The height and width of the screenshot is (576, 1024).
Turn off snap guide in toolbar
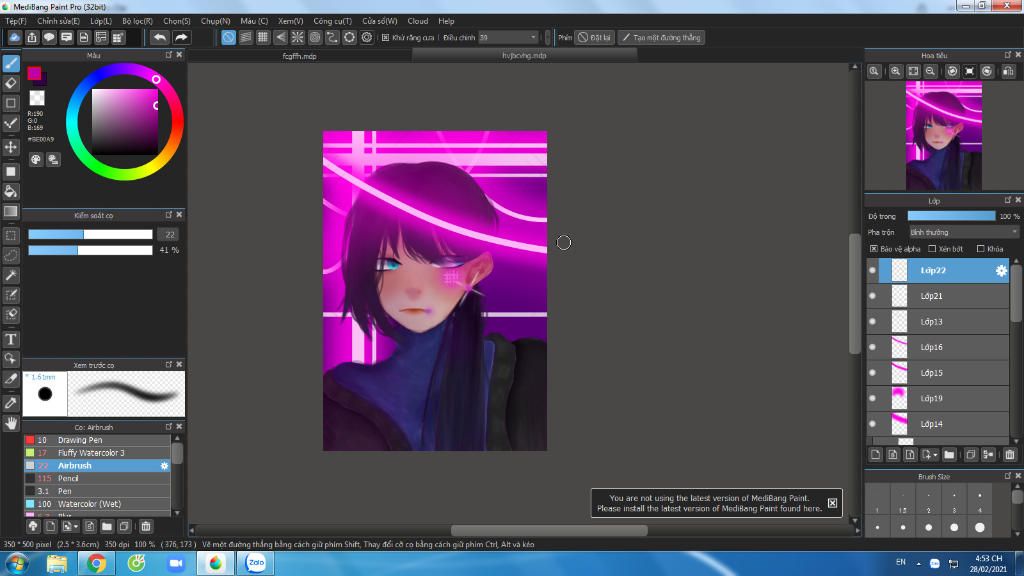[228, 37]
